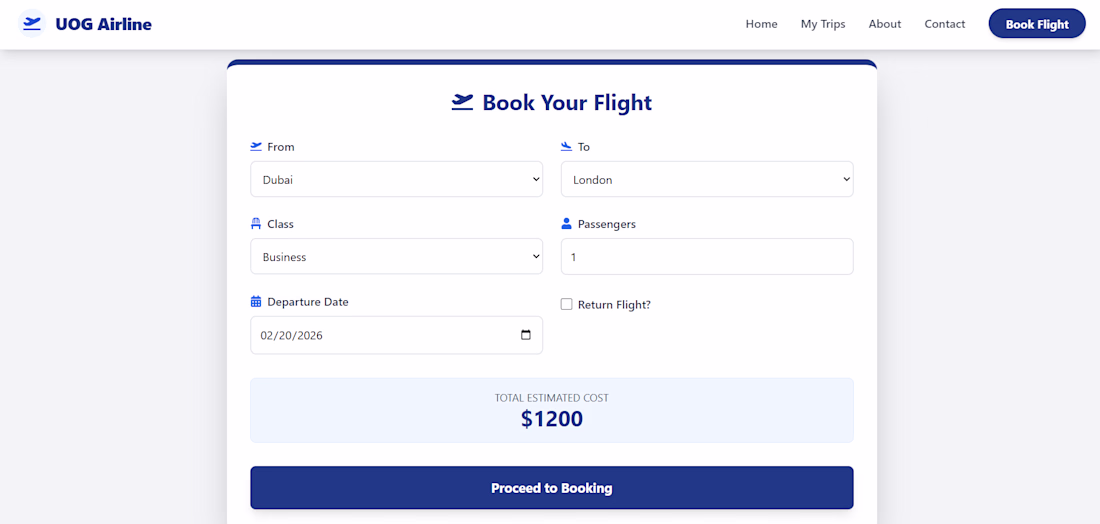Click the Departure Date input field
This screenshot has width=1100, height=524.
click(x=380, y=335)
